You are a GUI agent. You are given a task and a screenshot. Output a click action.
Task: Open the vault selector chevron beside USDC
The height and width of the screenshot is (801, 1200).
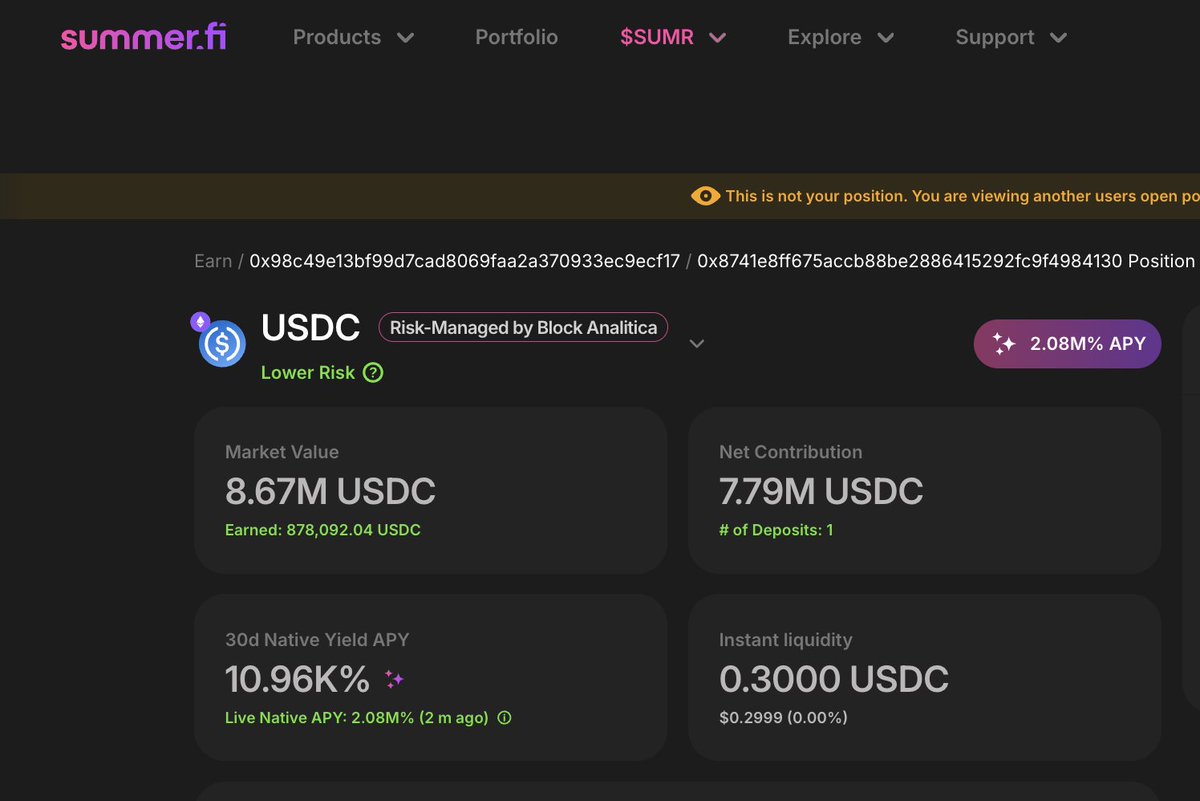click(697, 344)
